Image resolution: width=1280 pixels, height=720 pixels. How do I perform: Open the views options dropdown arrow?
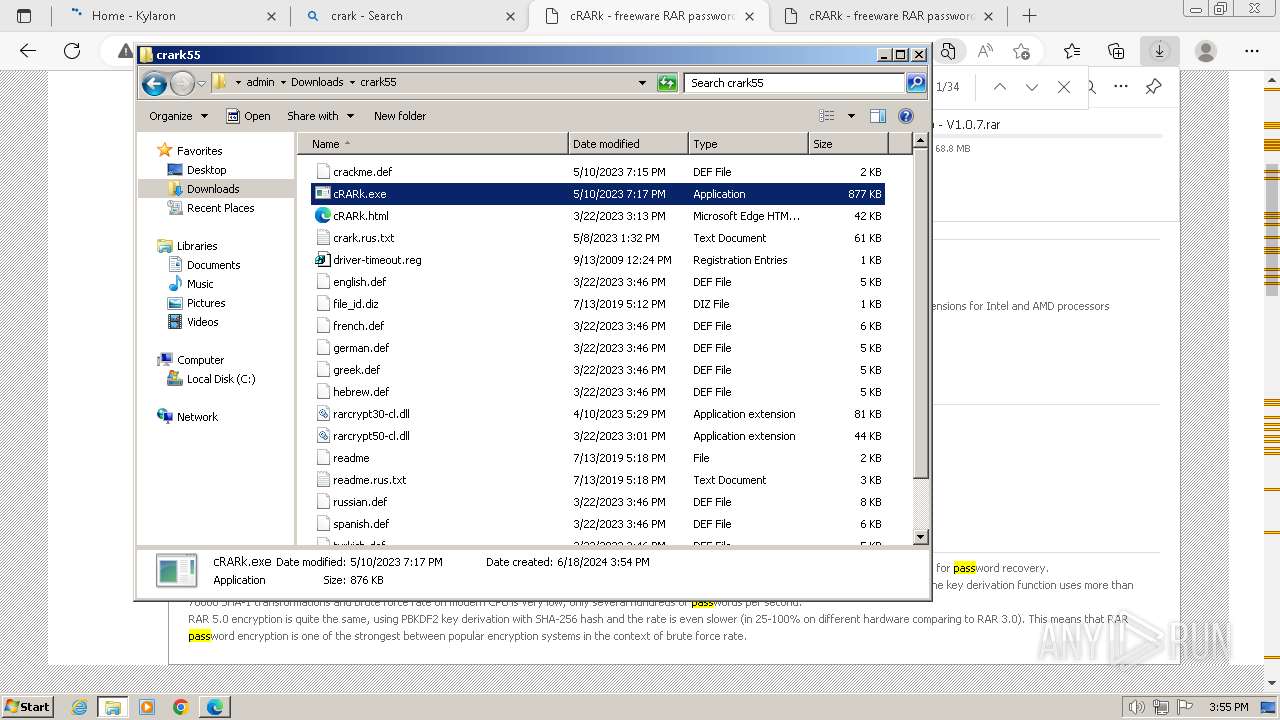pos(851,116)
